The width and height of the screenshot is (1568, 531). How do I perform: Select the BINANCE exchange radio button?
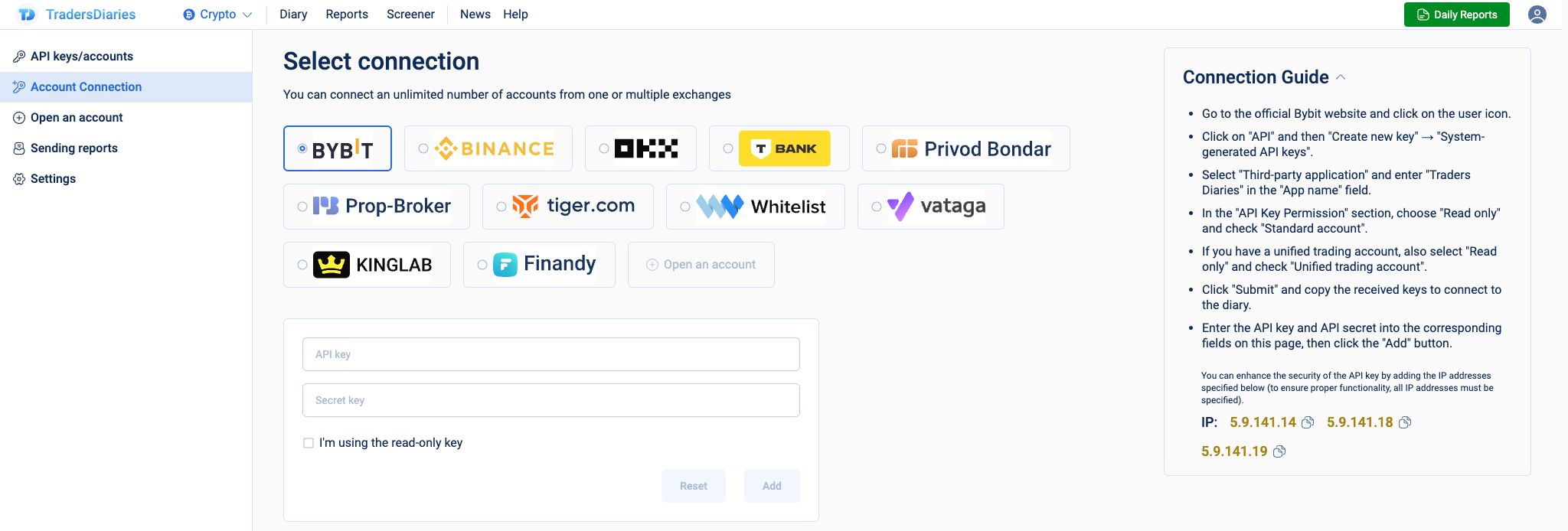tap(422, 148)
